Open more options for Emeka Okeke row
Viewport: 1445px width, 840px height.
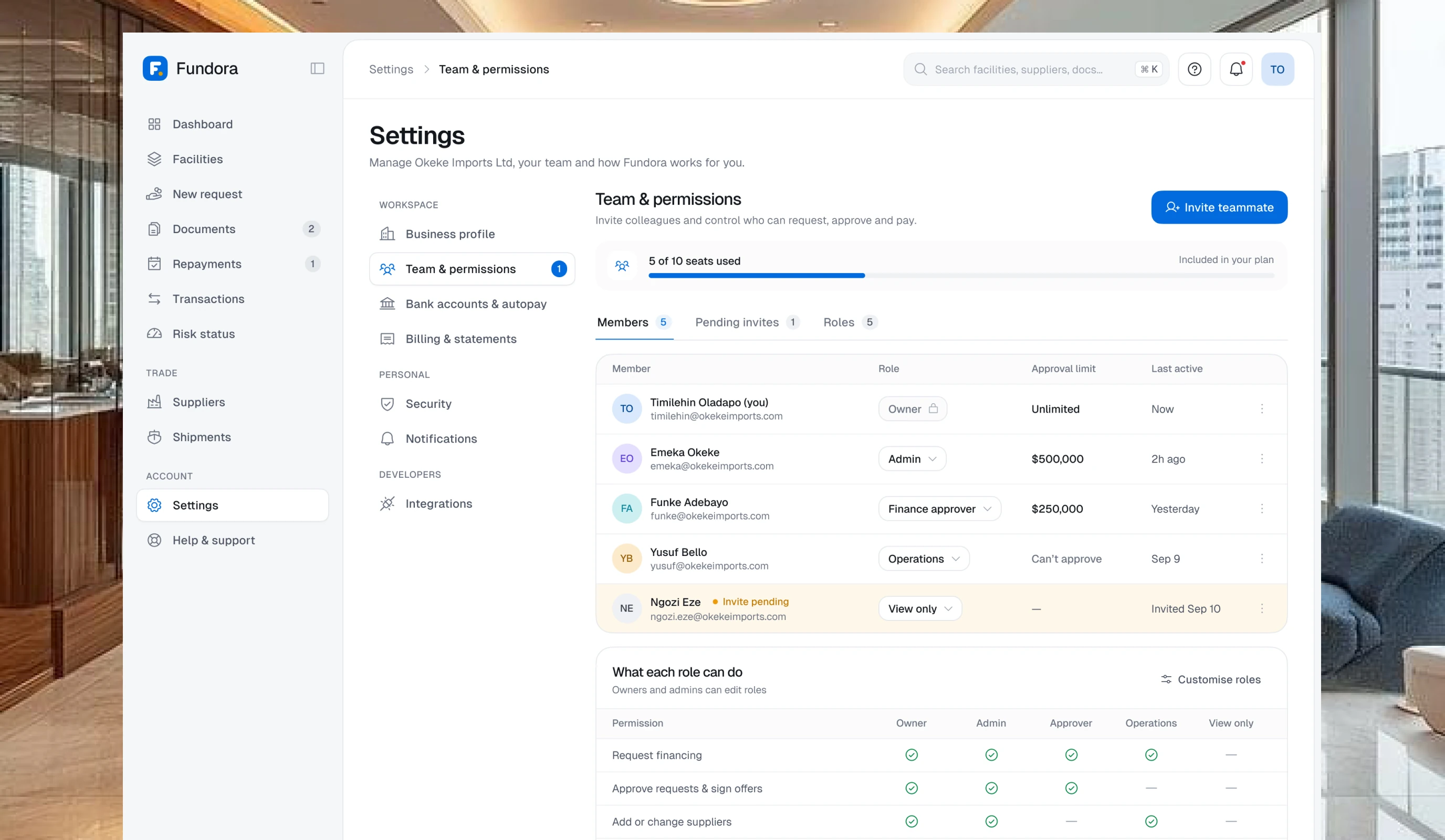(x=1262, y=459)
